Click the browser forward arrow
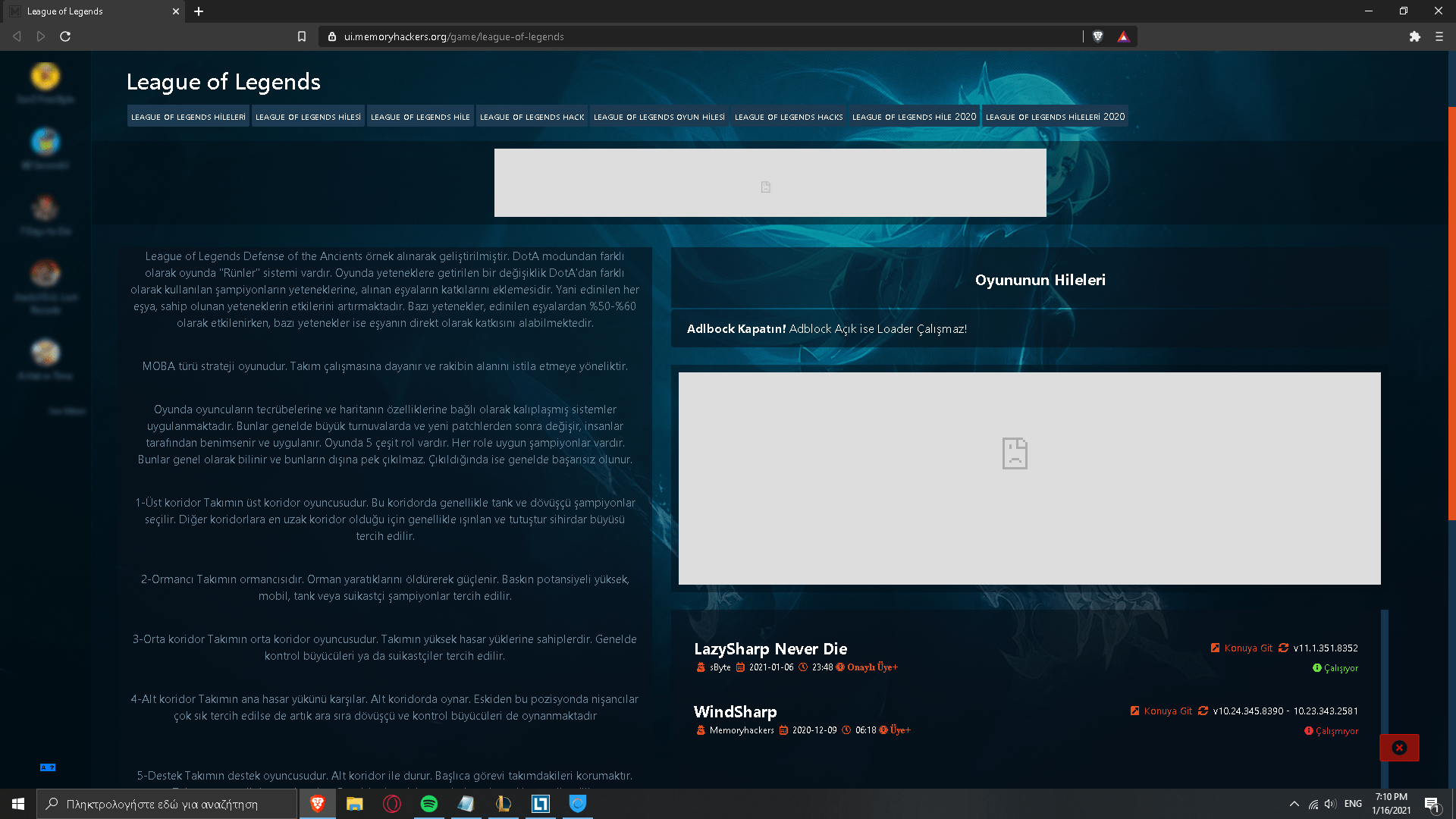This screenshot has height=819, width=1456. 41,36
